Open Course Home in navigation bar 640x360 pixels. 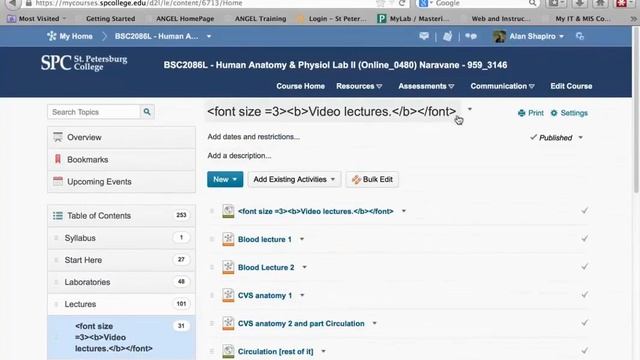coord(300,86)
